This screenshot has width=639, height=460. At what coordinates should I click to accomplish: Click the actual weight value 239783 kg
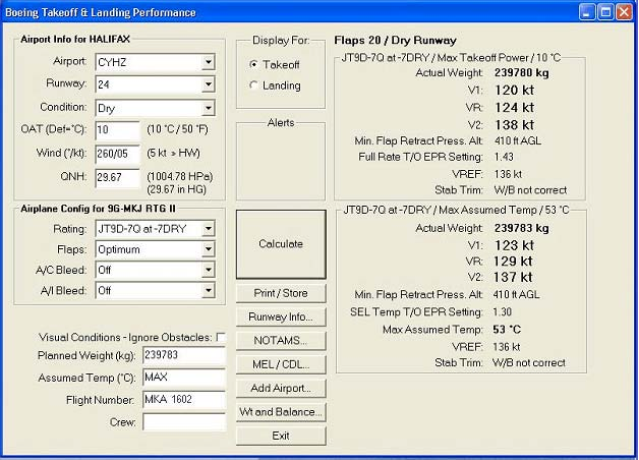[522, 228]
